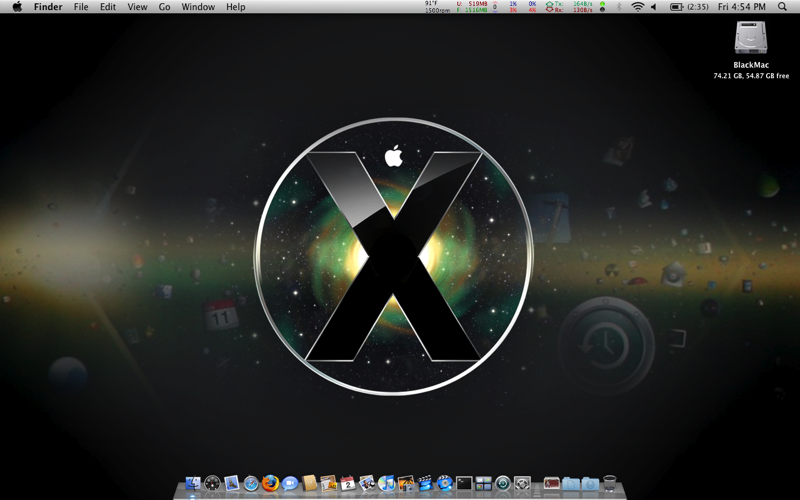Click the BlackMac drive name label
800x500 pixels.
(x=751, y=65)
